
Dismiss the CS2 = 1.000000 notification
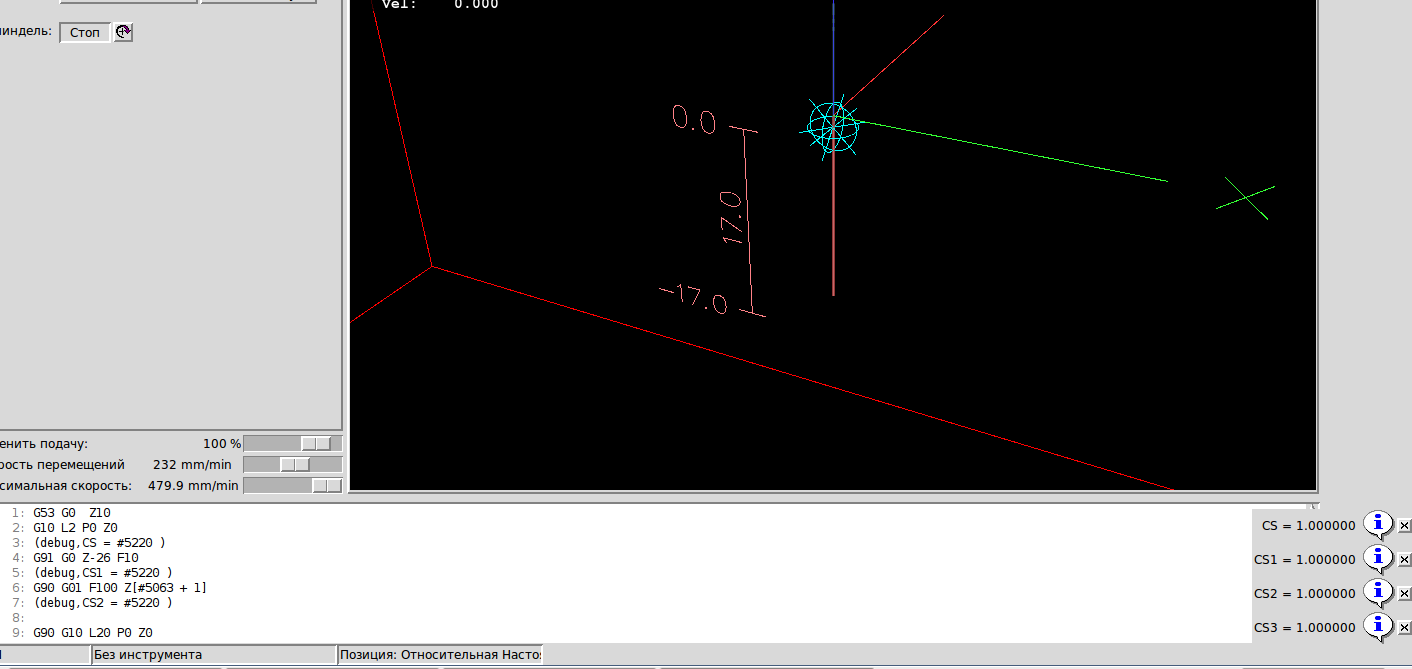(x=1404, y=594)
